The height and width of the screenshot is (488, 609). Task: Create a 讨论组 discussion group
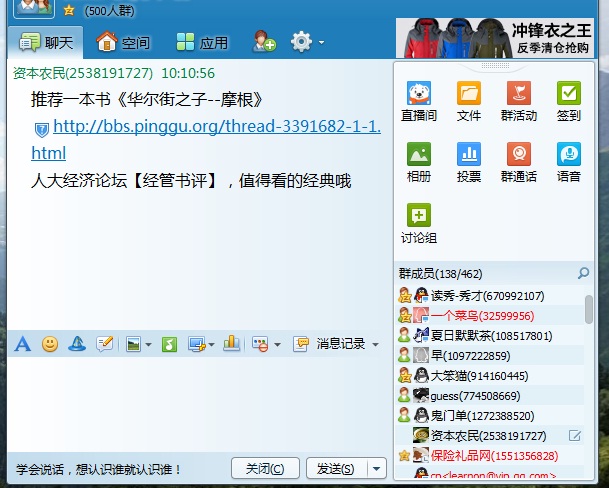click(419, 223)
